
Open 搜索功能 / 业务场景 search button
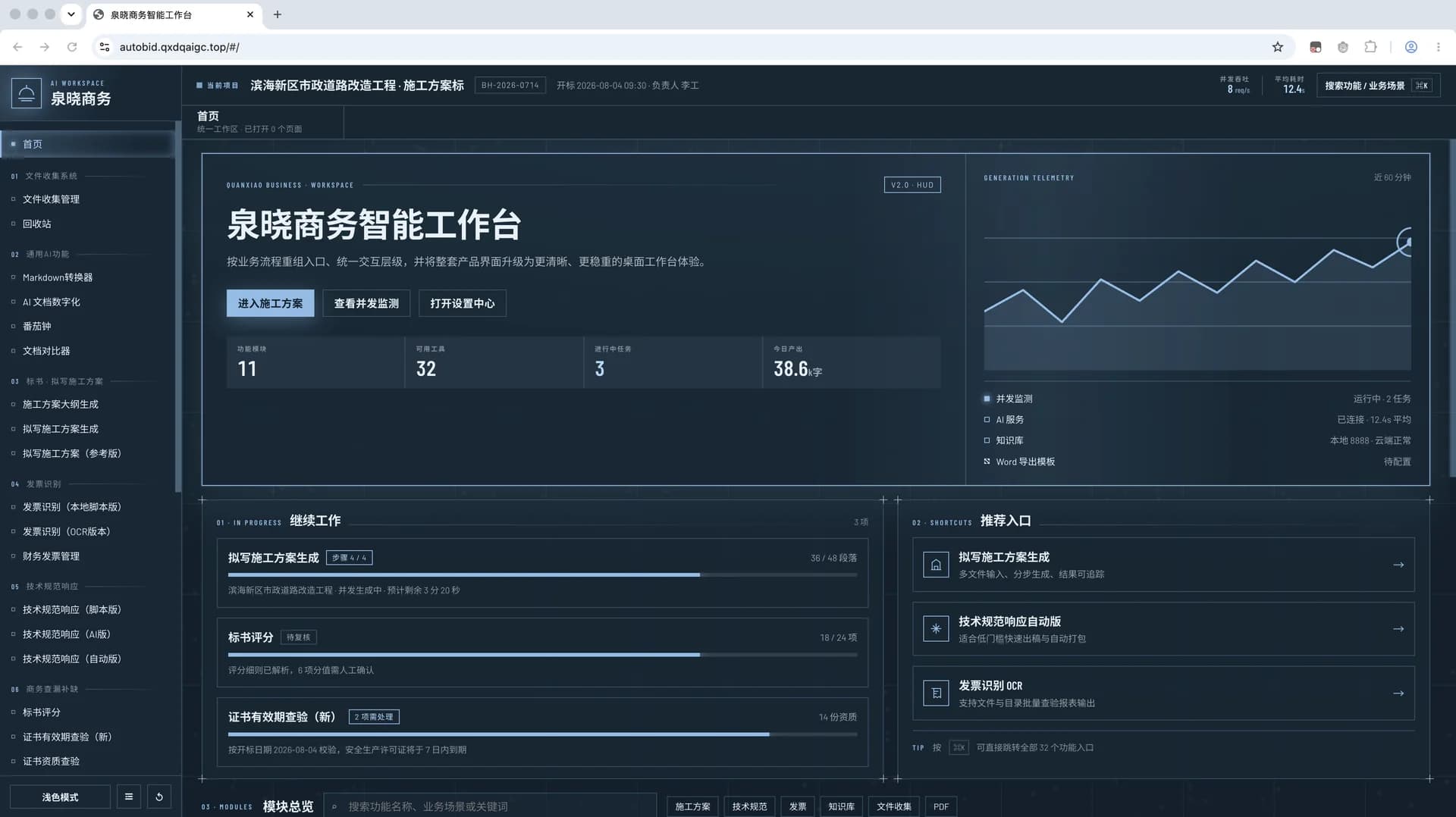1378,86
